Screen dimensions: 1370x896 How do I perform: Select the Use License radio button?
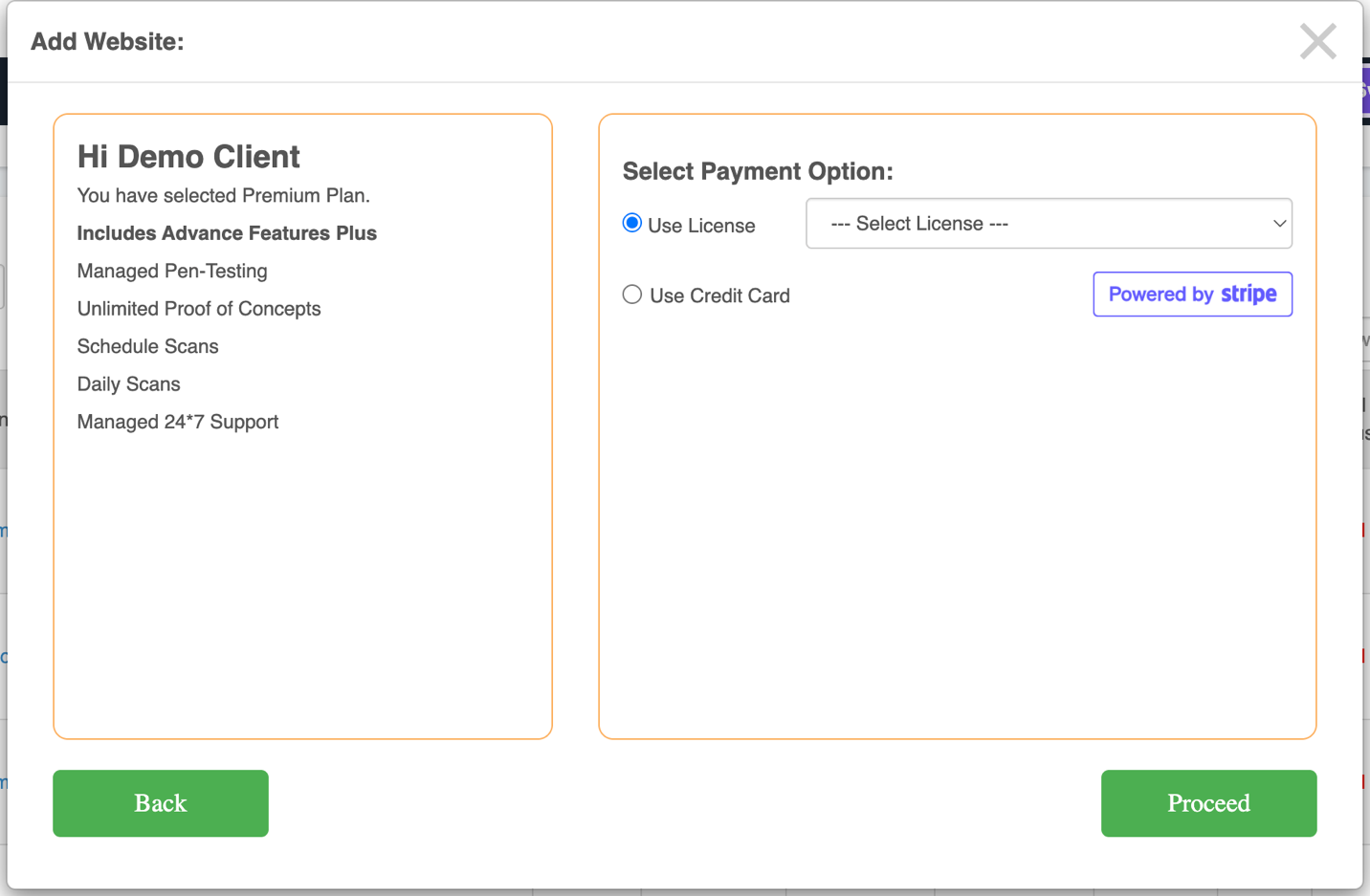[x=632, y=224]
